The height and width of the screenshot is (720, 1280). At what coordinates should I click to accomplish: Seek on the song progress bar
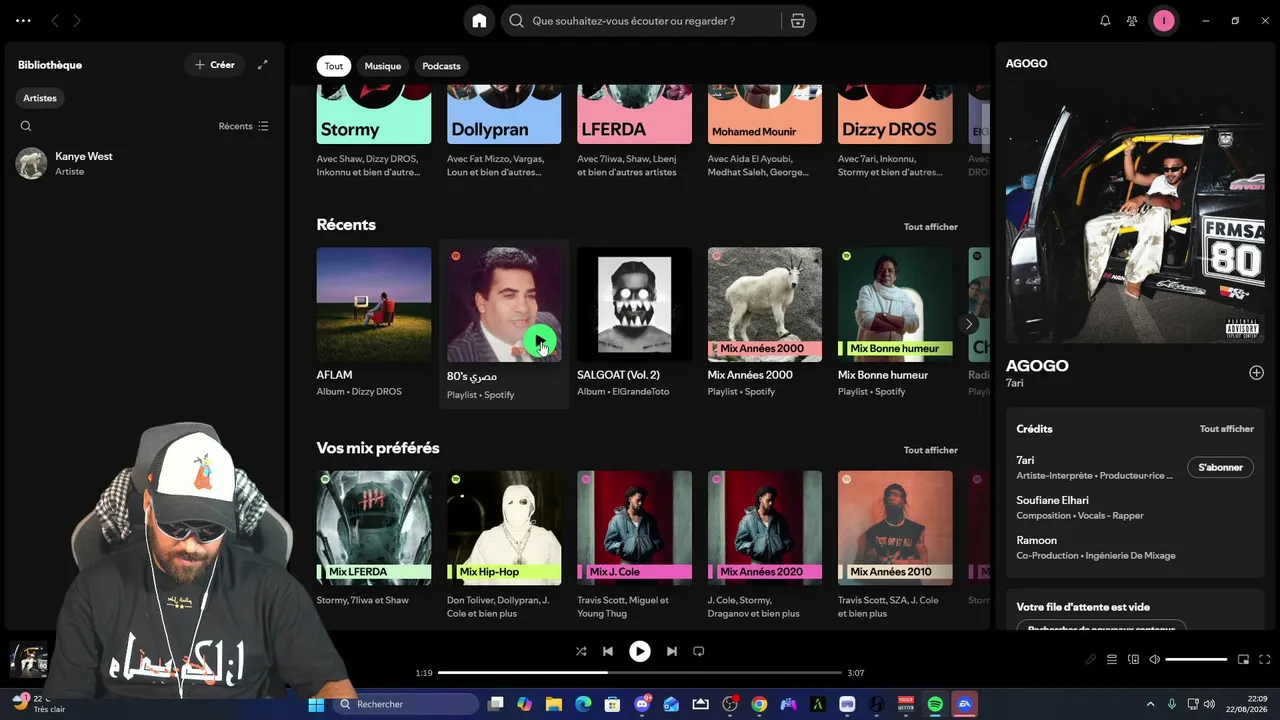point(640,673)
